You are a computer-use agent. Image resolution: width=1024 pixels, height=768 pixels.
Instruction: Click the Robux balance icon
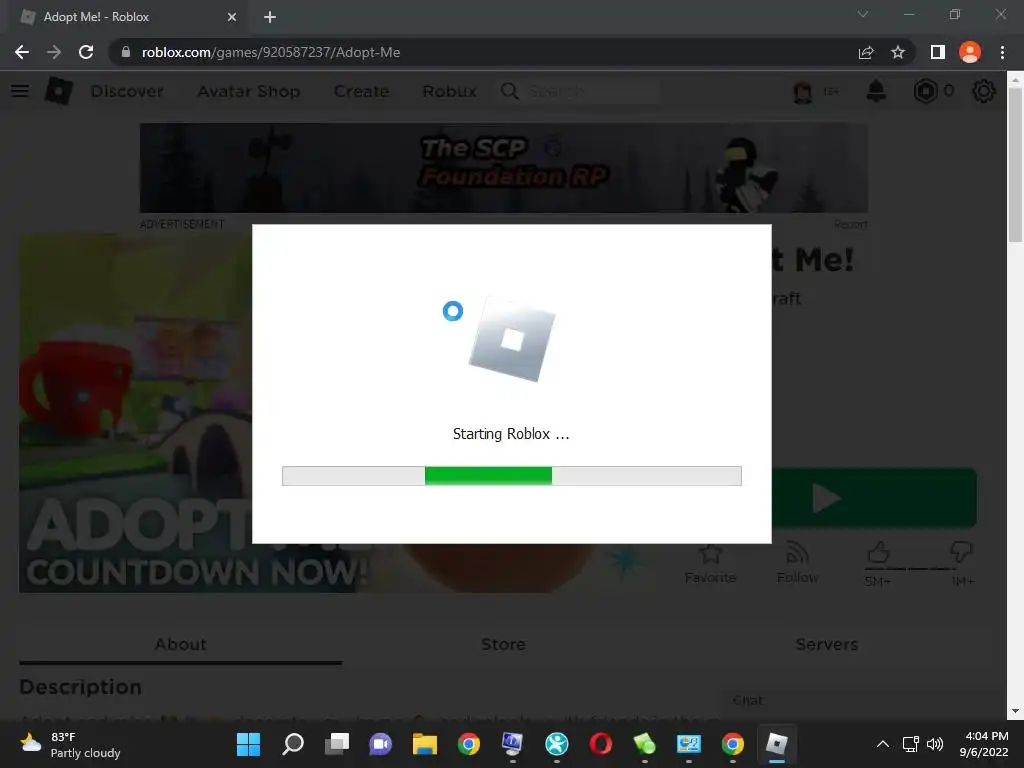pos(925,91)
